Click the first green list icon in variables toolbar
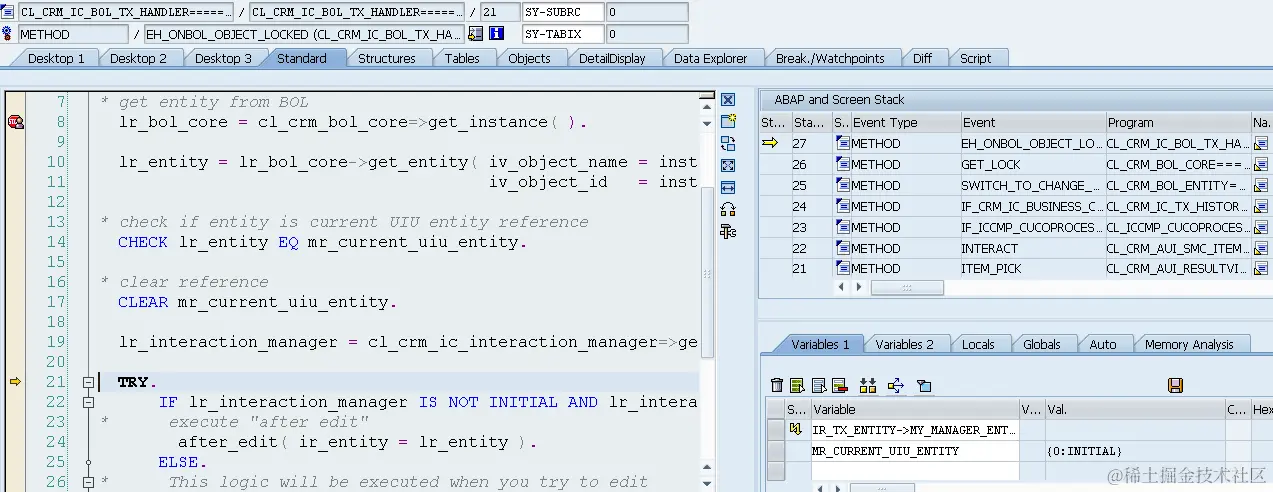Viewport: 1273px width, 492px height. point(797,385)
